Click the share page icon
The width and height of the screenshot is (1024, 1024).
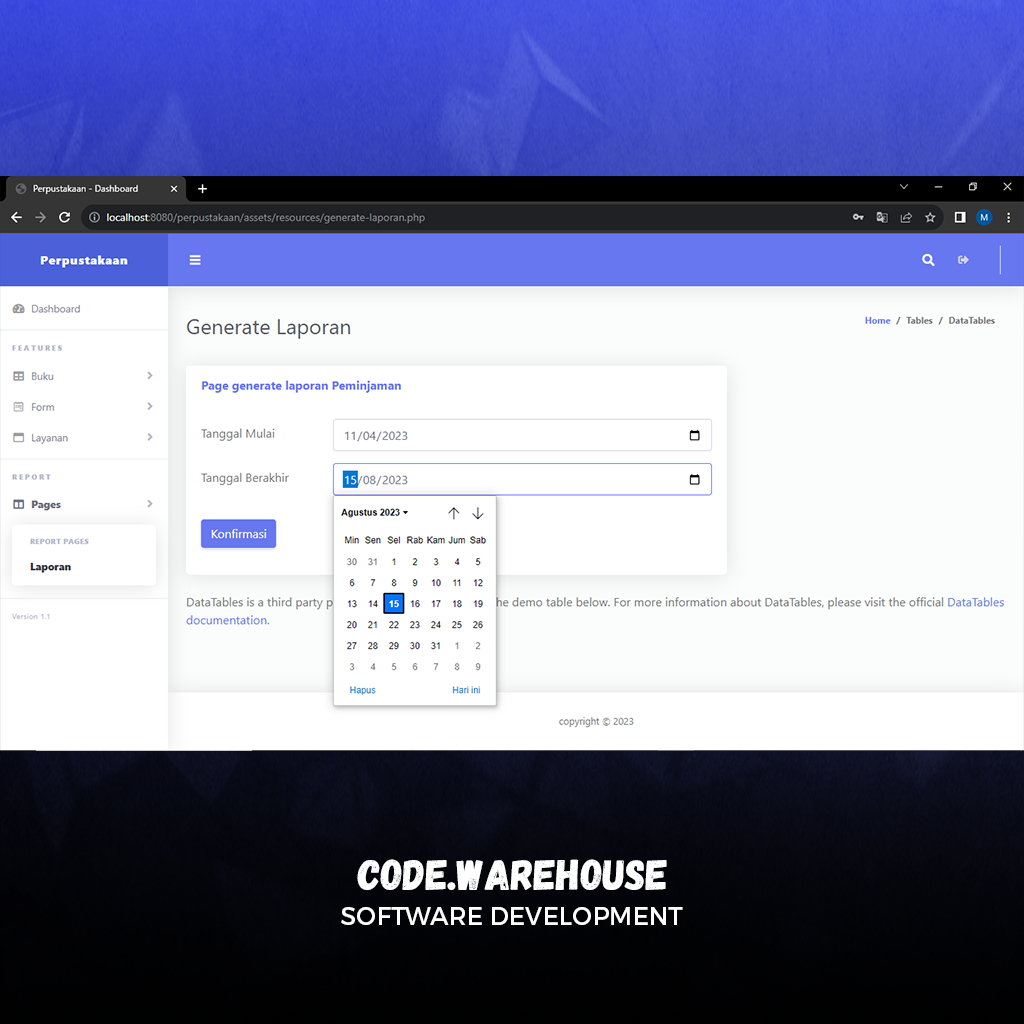[906, 217]
